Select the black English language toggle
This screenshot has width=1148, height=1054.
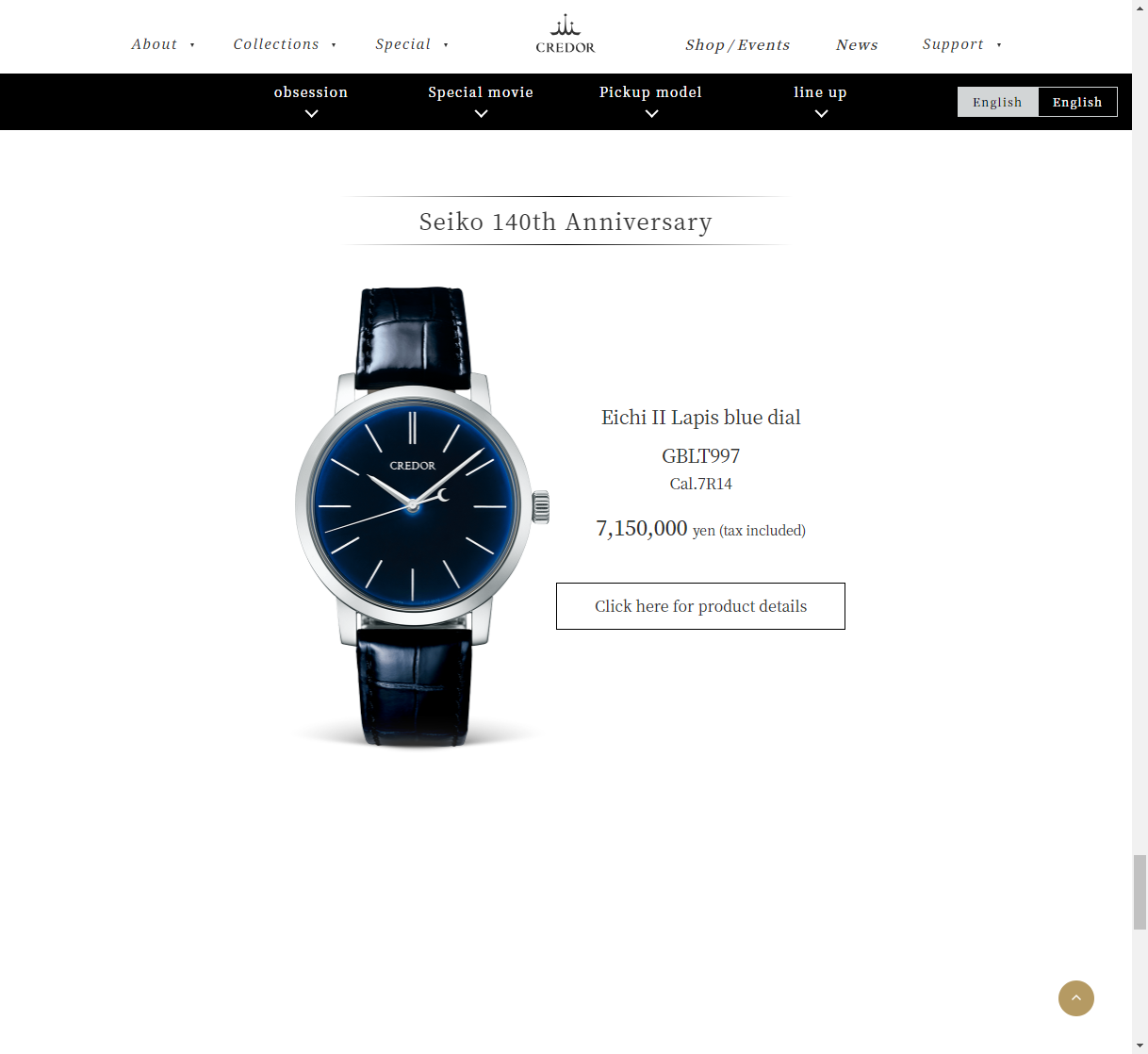pyautogui.click(x=1077, y=102)
